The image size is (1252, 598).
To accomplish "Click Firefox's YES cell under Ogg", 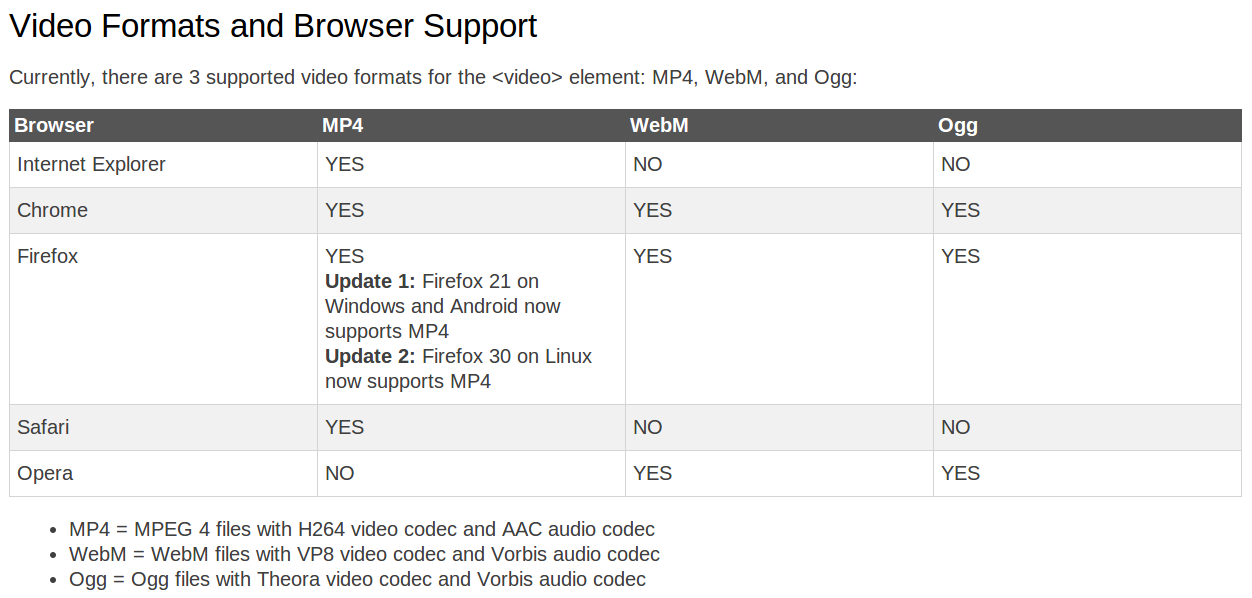I will [x=960, y=256].
